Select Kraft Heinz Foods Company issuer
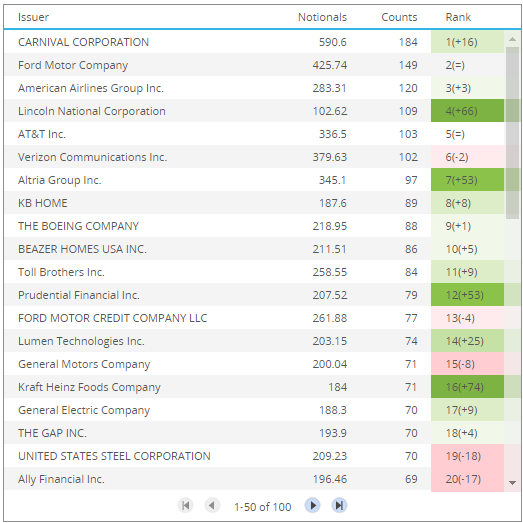 point(89,387)
